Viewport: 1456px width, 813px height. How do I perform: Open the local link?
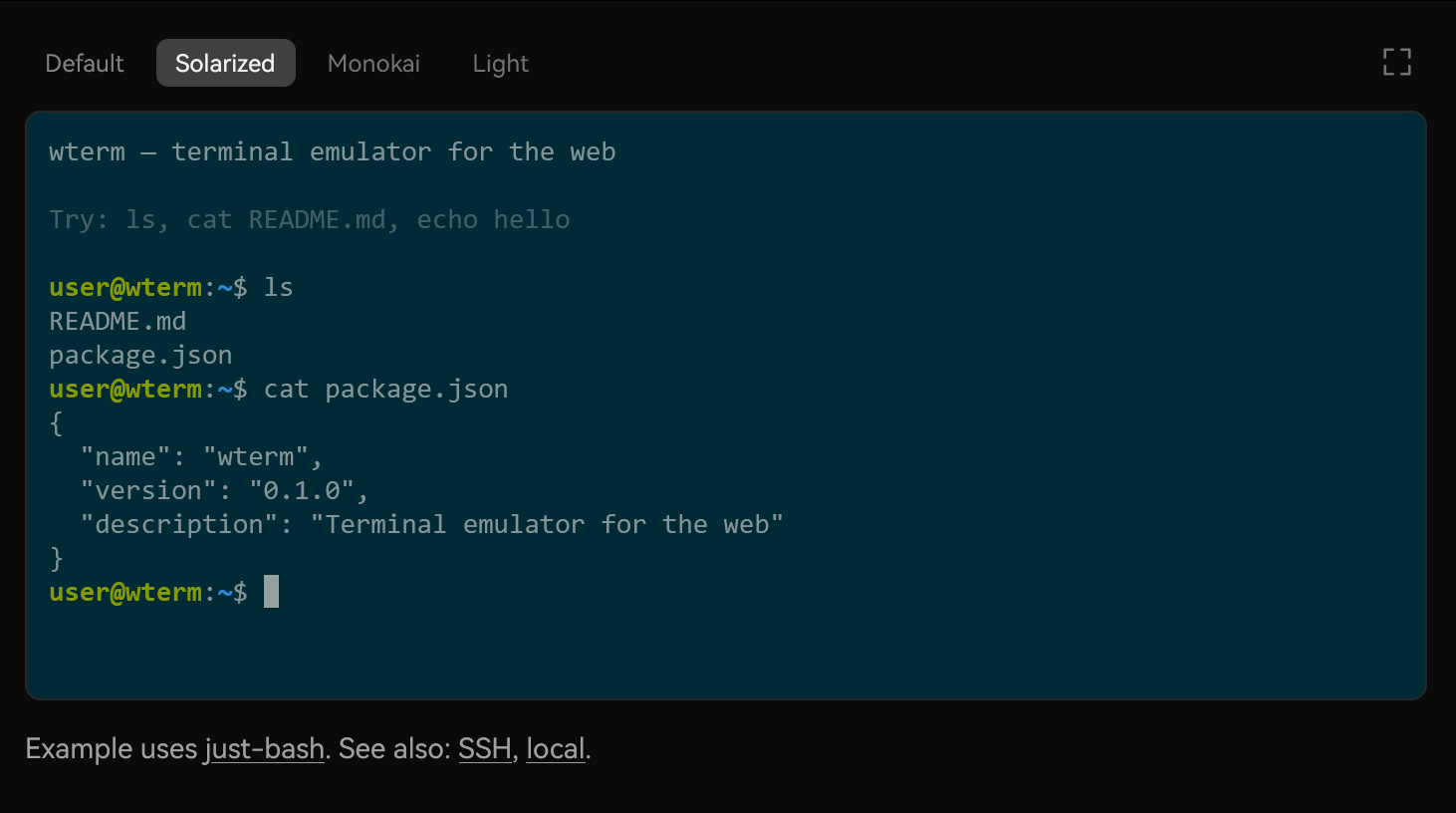click(x=555, y=748)
